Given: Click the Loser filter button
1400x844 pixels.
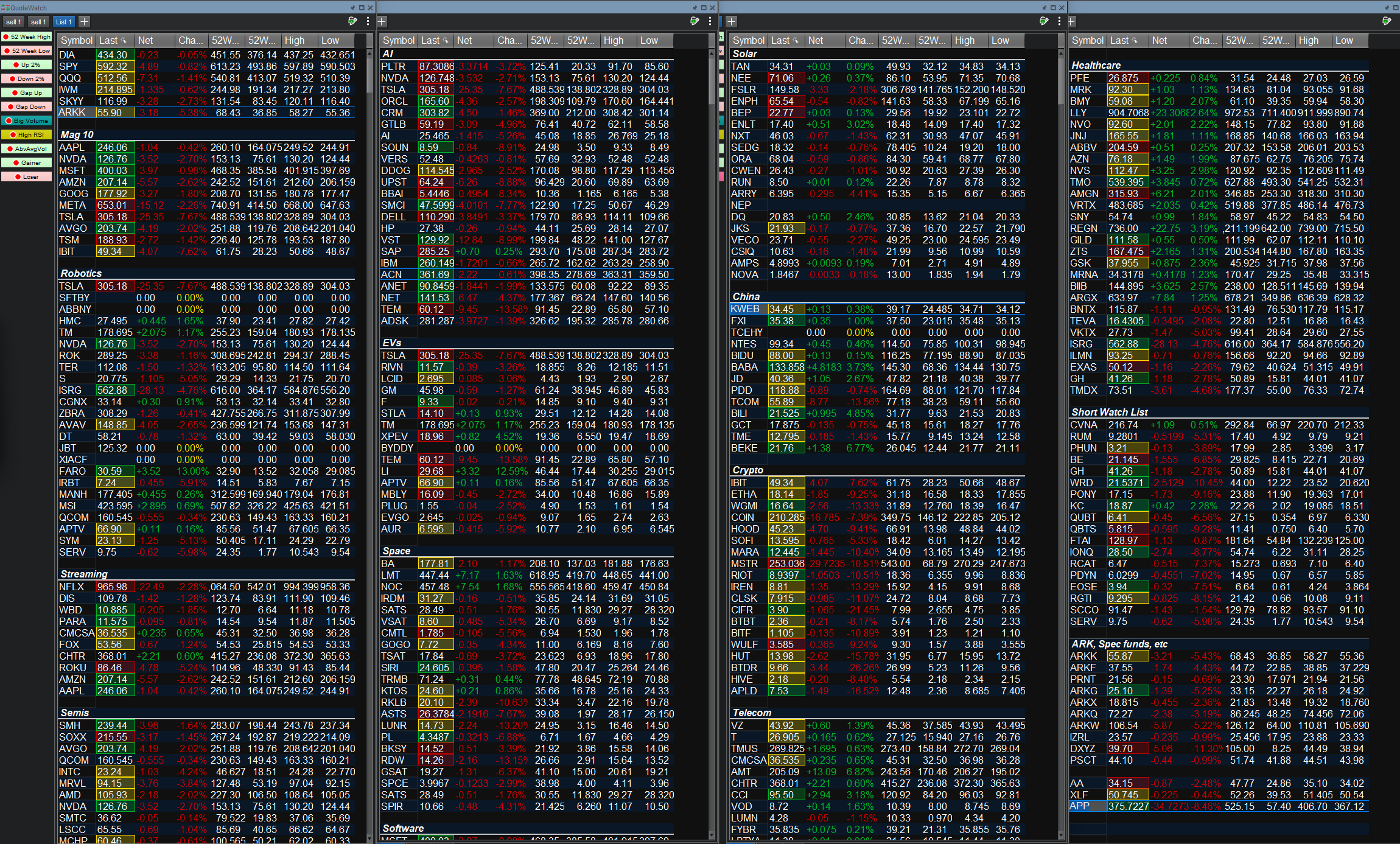Looking at the screenshot, I should click(27, 177).
